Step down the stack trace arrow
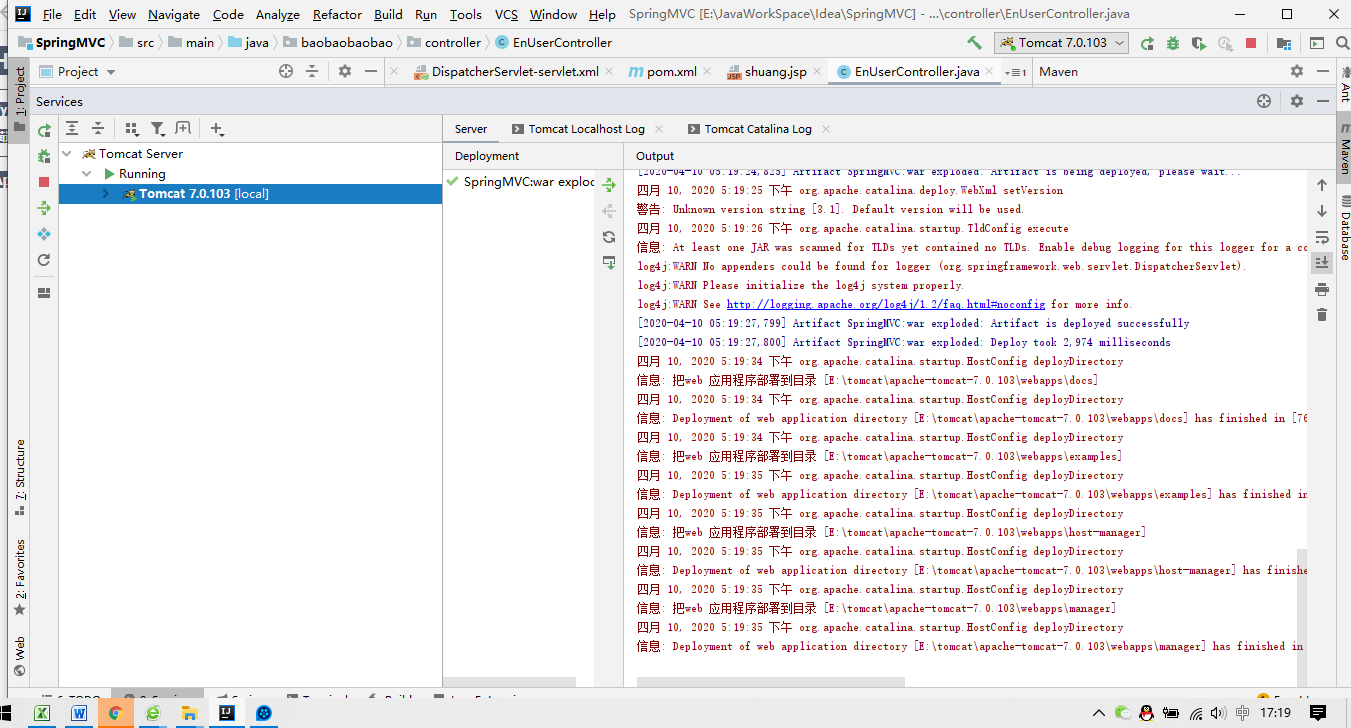 click(x=1322, y=211)
